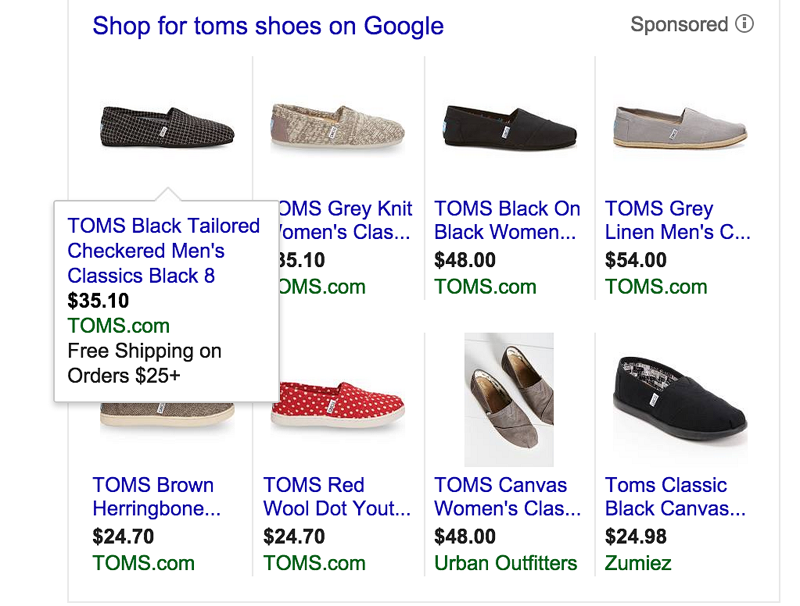Go to the Zumiez seller link

(638, 563)
